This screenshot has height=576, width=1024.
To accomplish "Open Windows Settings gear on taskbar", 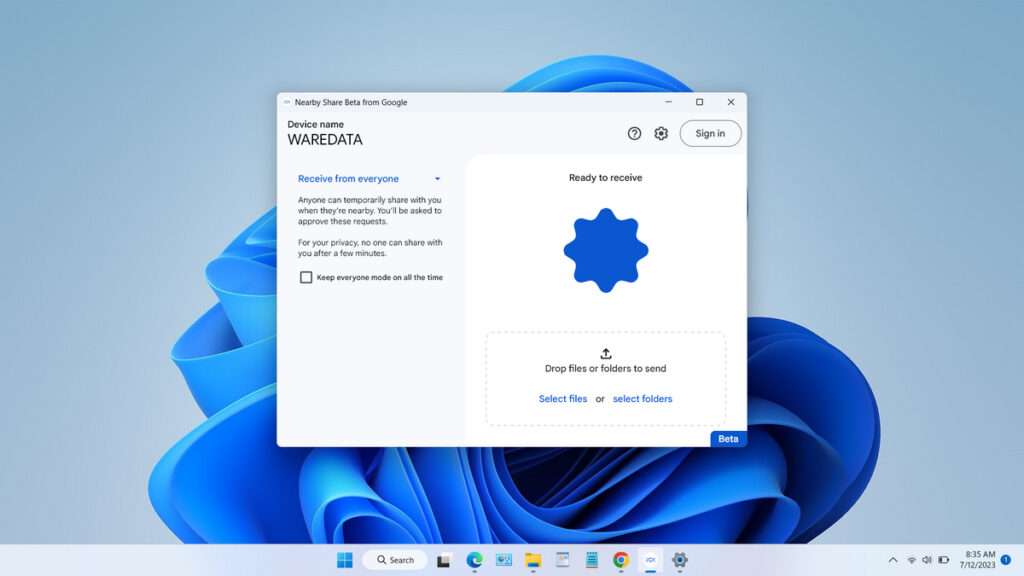I will point(680,560).
